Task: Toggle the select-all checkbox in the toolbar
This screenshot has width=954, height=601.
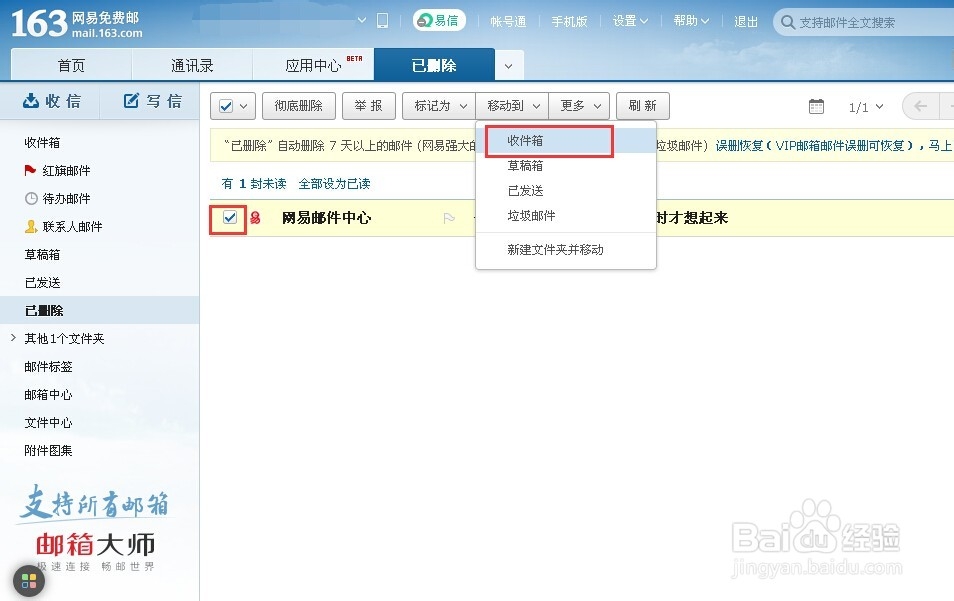Action: pyautogui.click(x=225, y=105)
